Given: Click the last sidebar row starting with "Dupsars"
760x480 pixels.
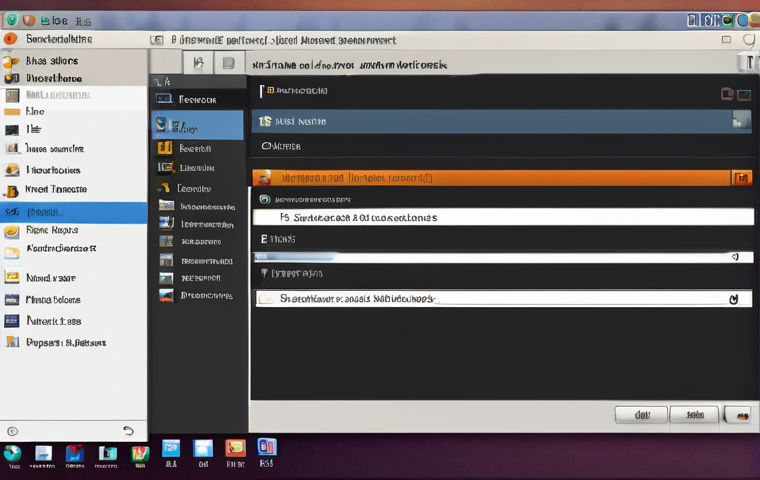Looking at the screenshot, I should [74, 342].
